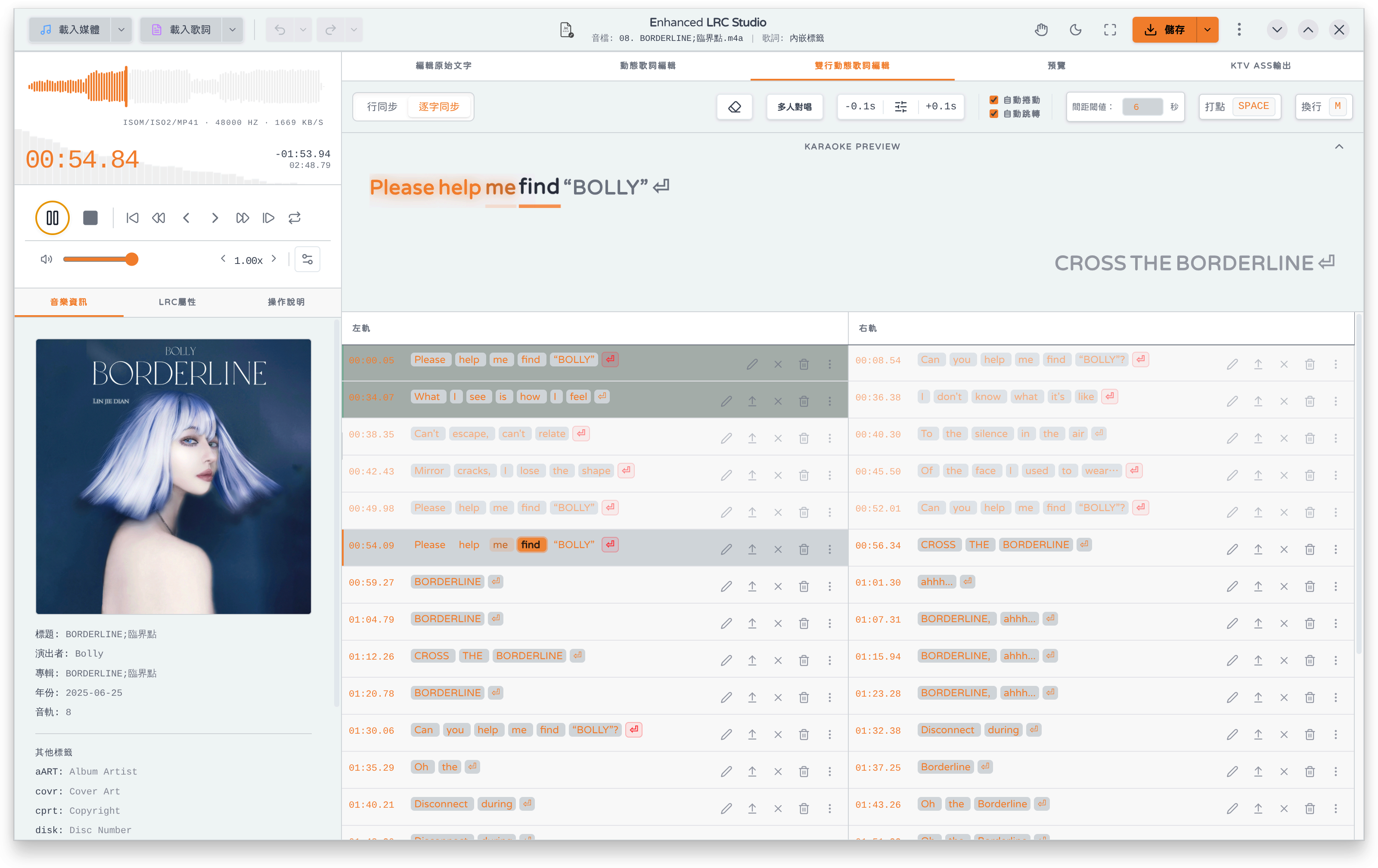The width and height of the screenshot is (1378, 868).
Task: Click the 間距閾值 input field showing 6
Action: click(1142, 107)
